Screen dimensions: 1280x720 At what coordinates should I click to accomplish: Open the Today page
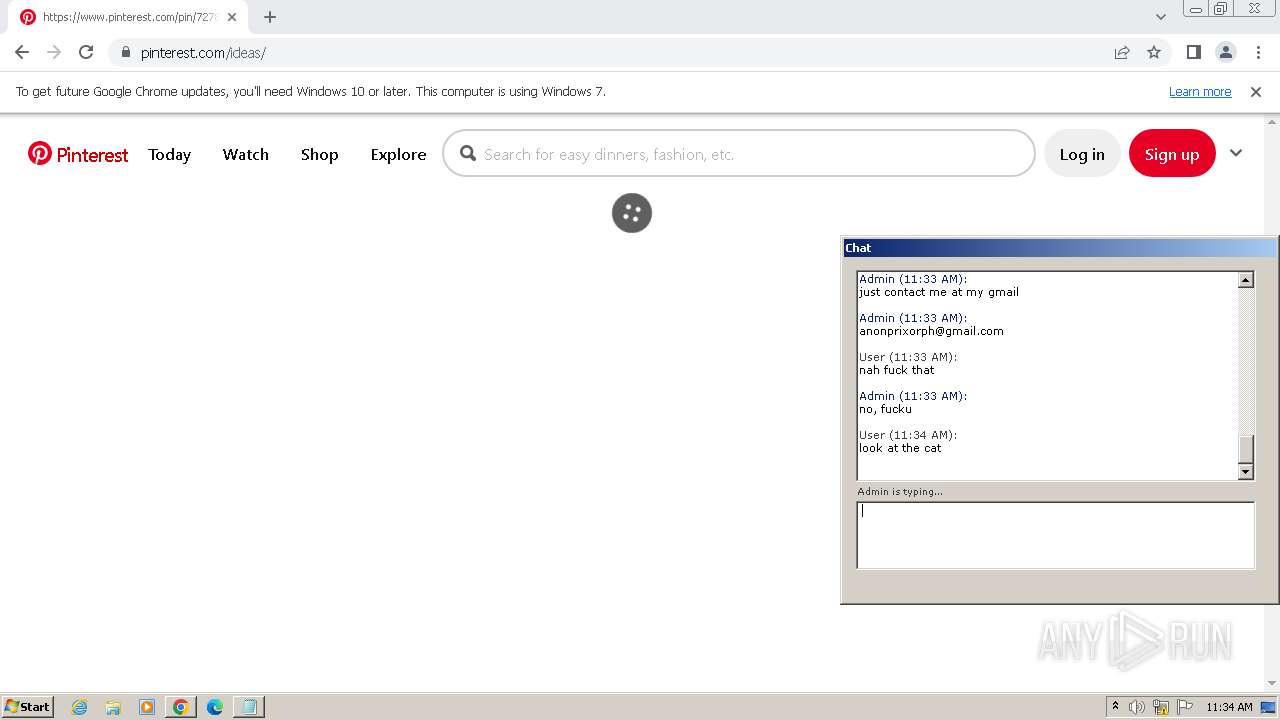coord(170,154)
